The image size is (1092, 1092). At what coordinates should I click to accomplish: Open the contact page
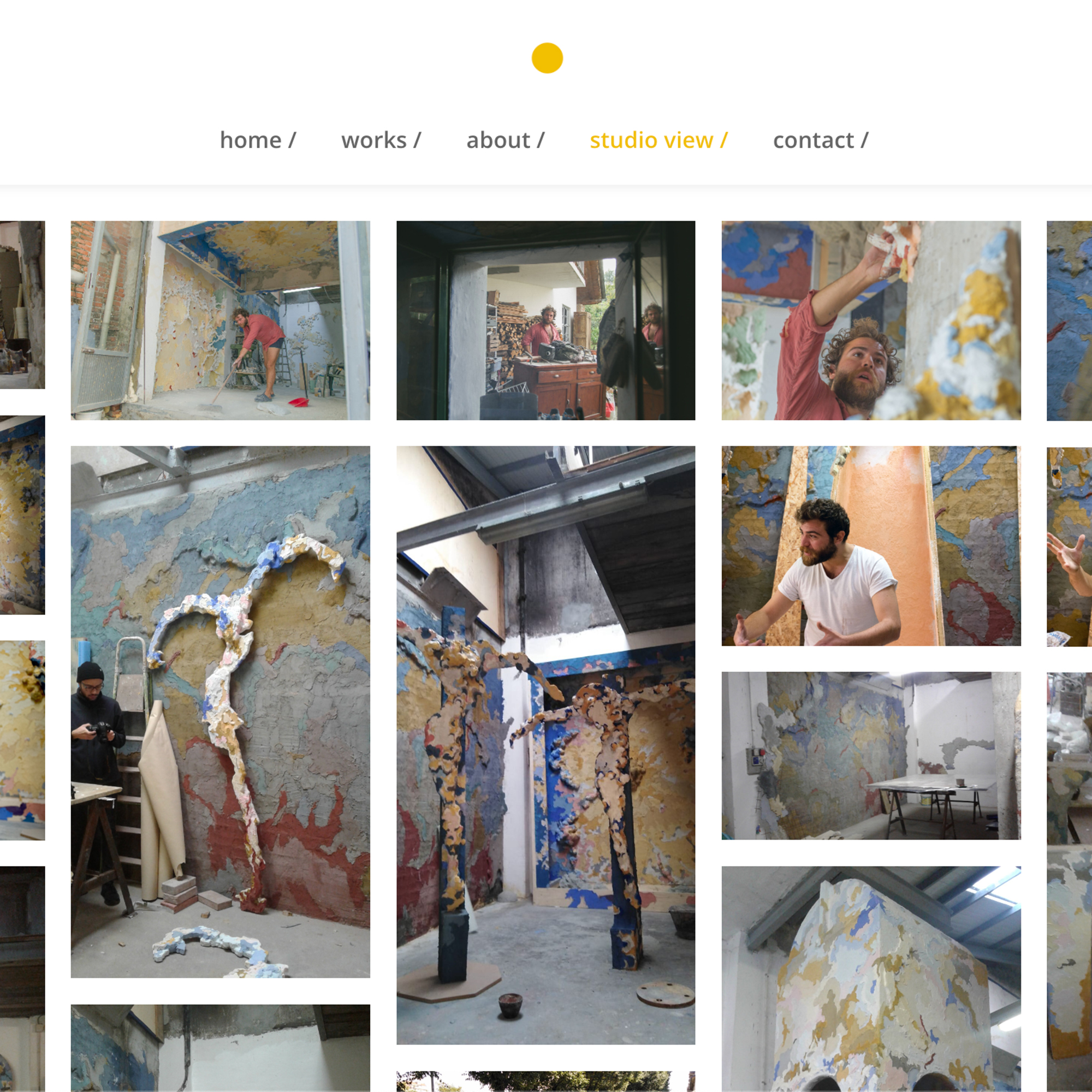point(821,140)
